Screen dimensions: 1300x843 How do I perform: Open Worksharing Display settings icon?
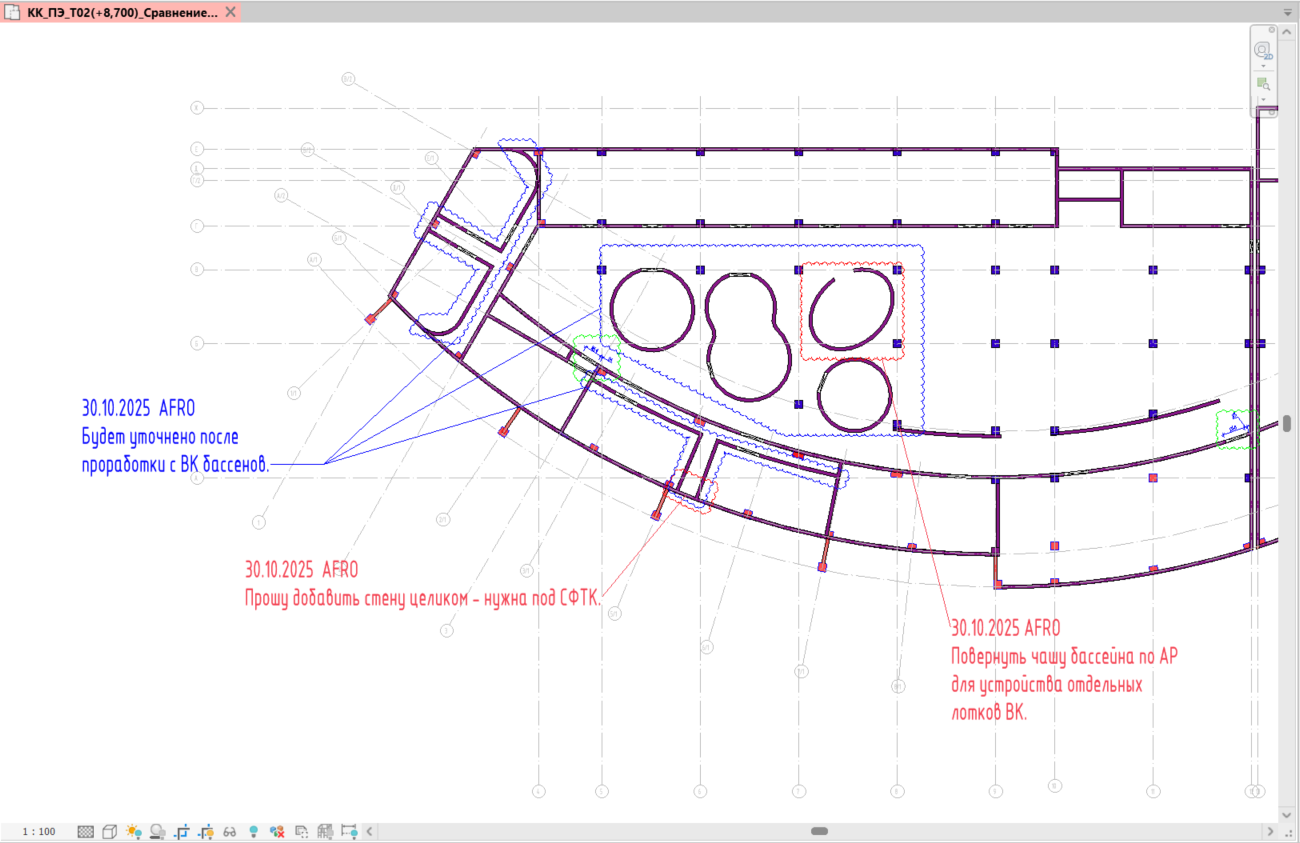277,831
